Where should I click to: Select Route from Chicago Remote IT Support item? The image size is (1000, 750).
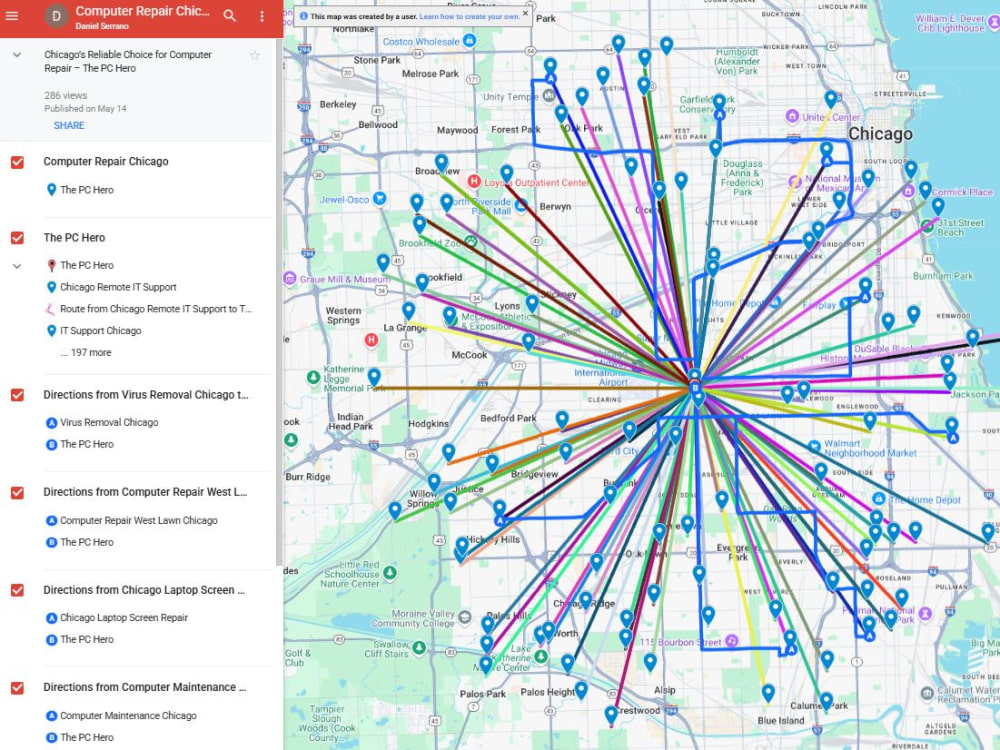(156, 309)
